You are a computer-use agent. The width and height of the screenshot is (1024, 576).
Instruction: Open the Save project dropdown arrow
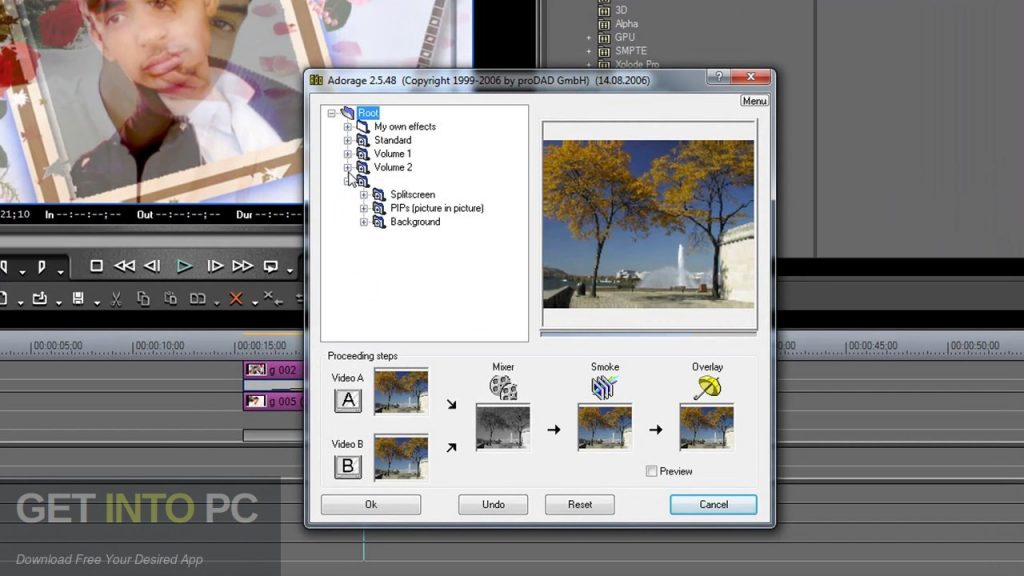97,302
